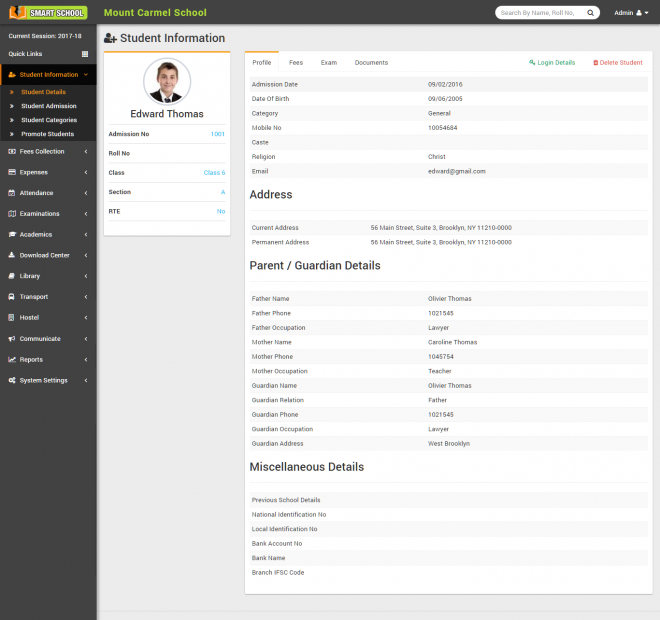Viewport: 660px width, 620px height.
Task: Click the Download Center icon
Action: 12,255
